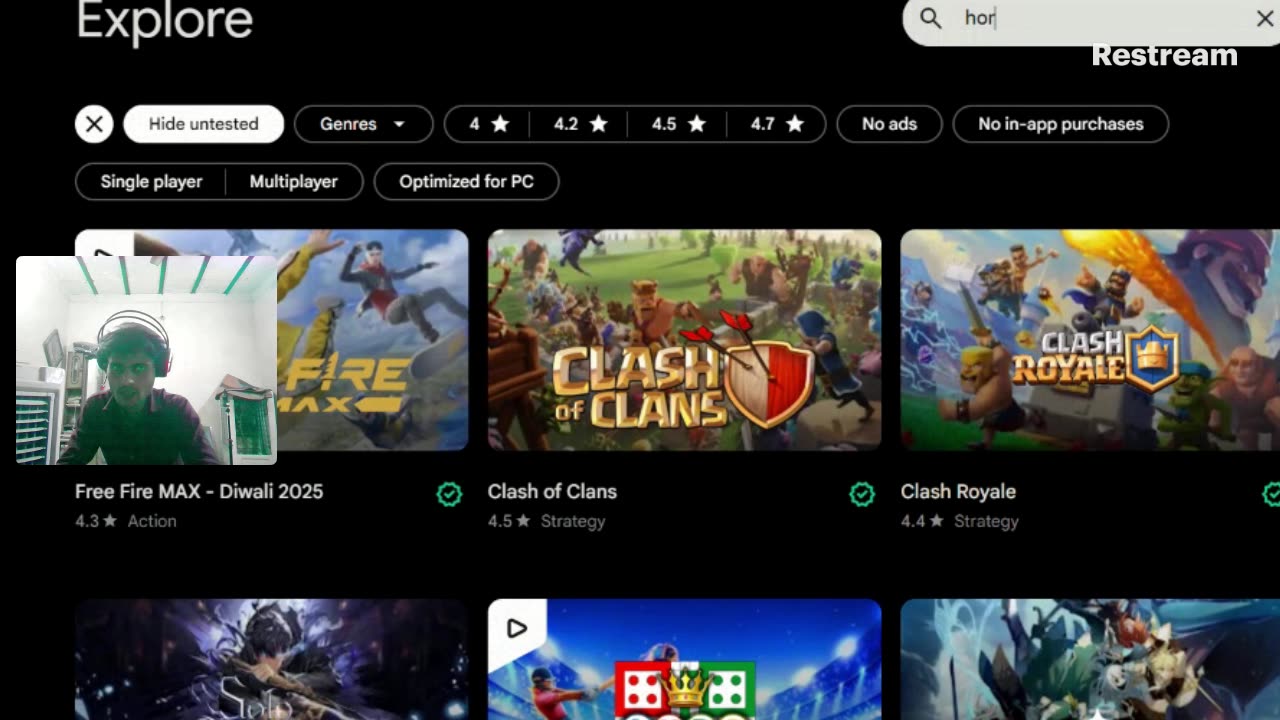Filter by 4 star rating
Screen dimensions: 1280x720
point(489,124)
